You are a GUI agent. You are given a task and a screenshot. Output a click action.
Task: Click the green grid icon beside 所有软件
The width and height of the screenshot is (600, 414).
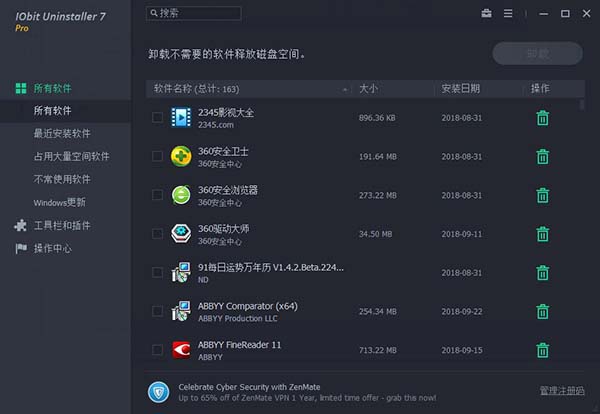pyautogui.click(x=21, y=88)
